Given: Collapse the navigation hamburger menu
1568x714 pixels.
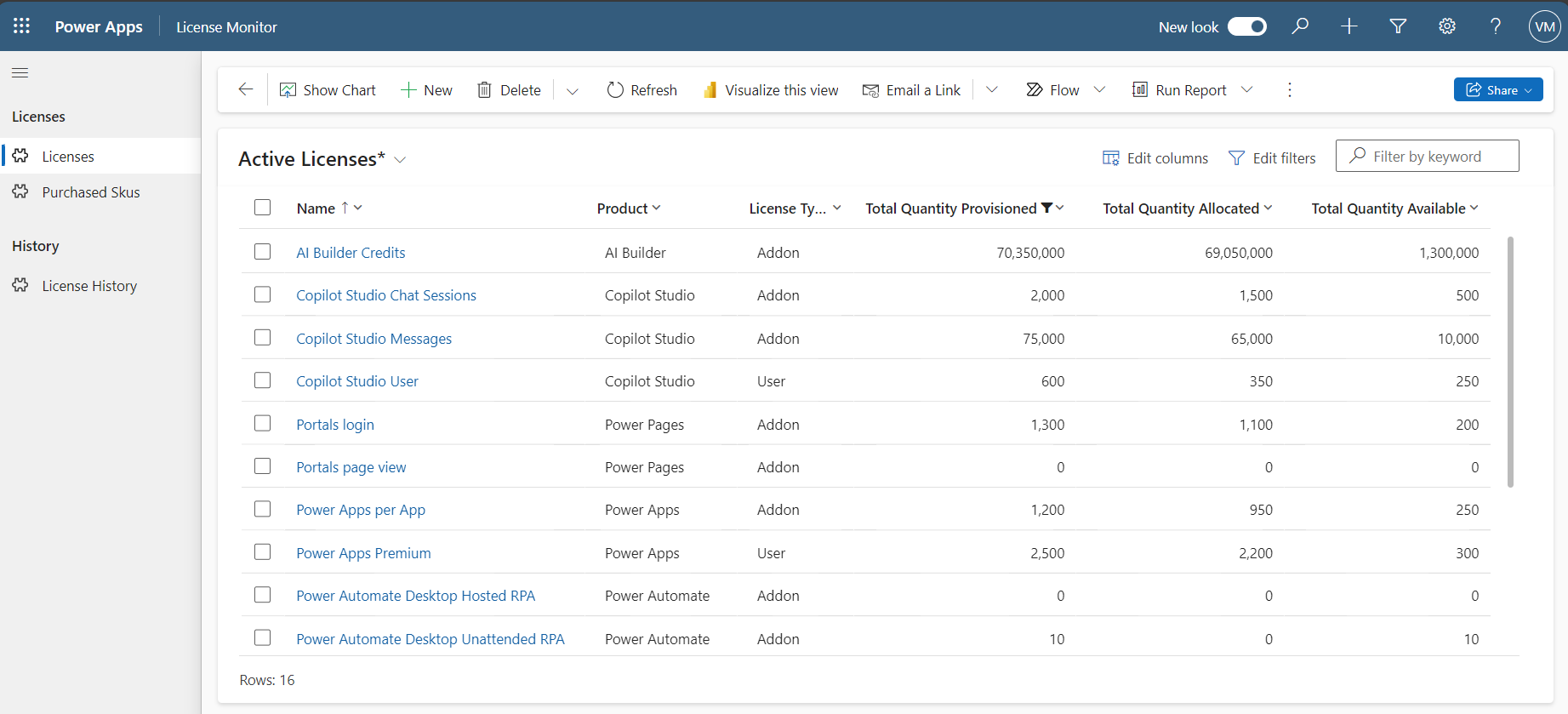Looking at the screenshot, I should pyautogui.click(x=20, y=72).
